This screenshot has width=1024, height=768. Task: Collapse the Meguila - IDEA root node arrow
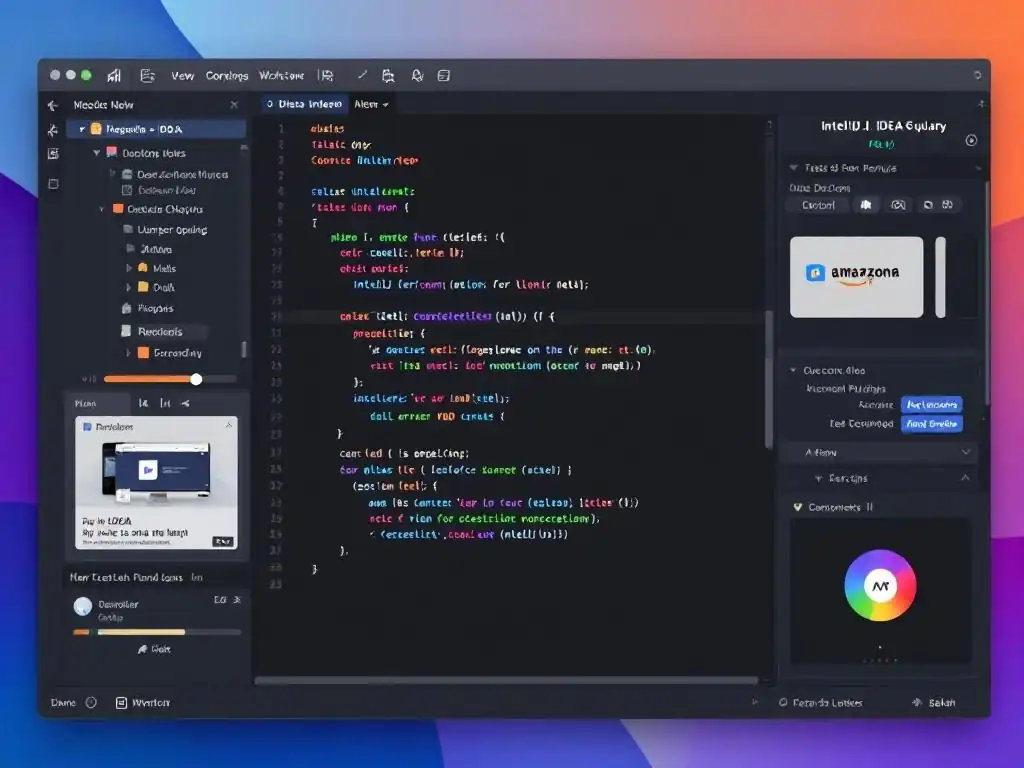pyautogui.click(x=82, y=129)
